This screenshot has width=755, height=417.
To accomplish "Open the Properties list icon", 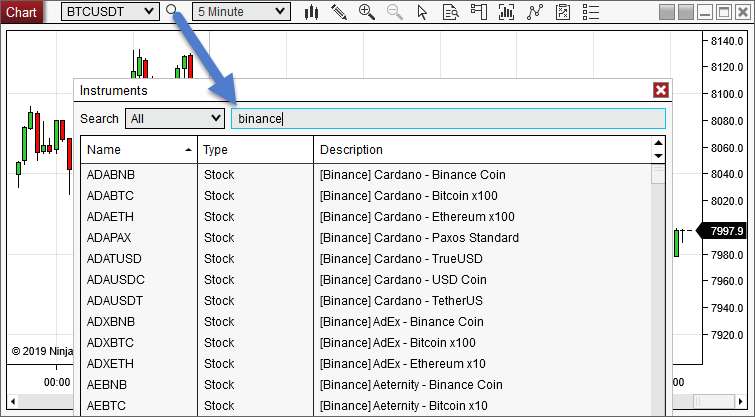I will [x=591, y=12].
